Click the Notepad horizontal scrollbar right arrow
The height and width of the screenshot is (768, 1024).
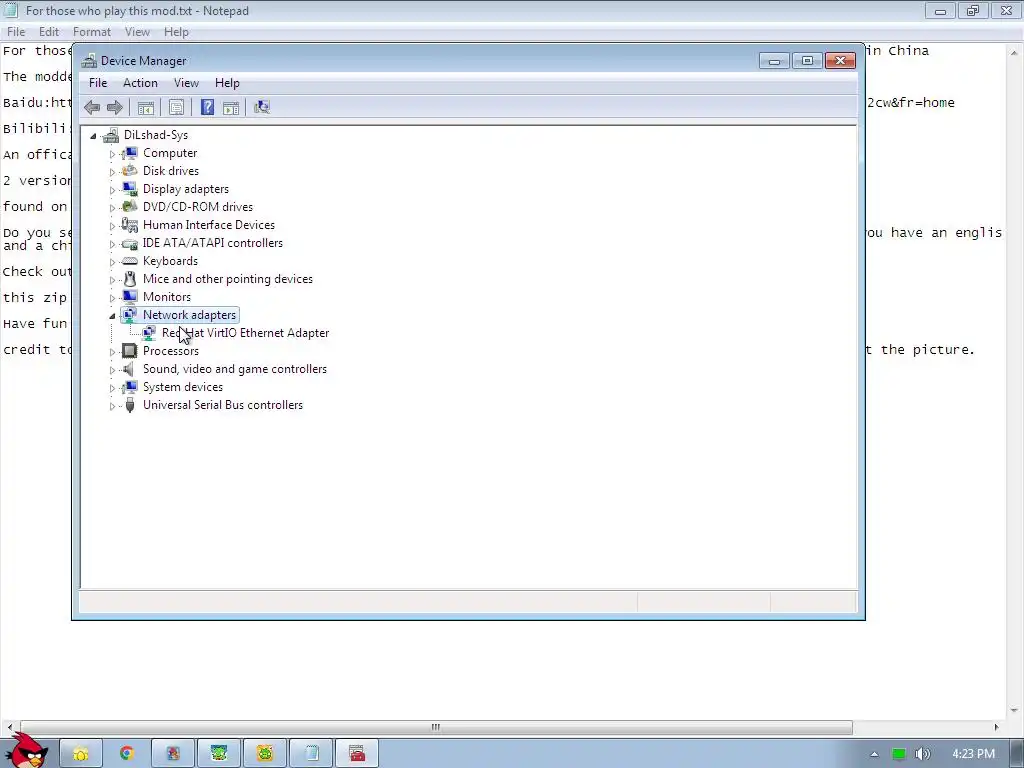point(996,727)
